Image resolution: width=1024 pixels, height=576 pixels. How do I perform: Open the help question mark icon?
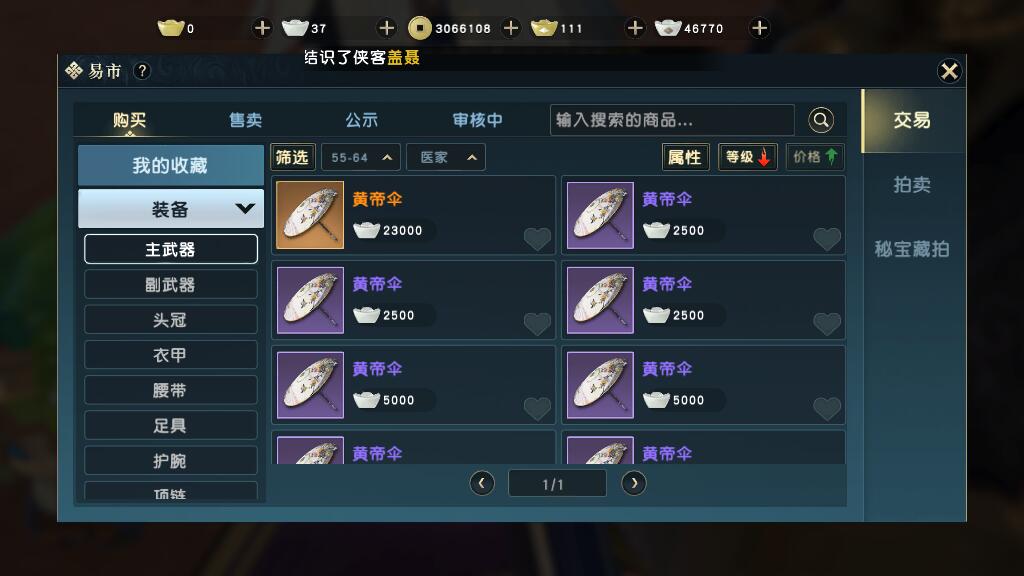(142, 71)
